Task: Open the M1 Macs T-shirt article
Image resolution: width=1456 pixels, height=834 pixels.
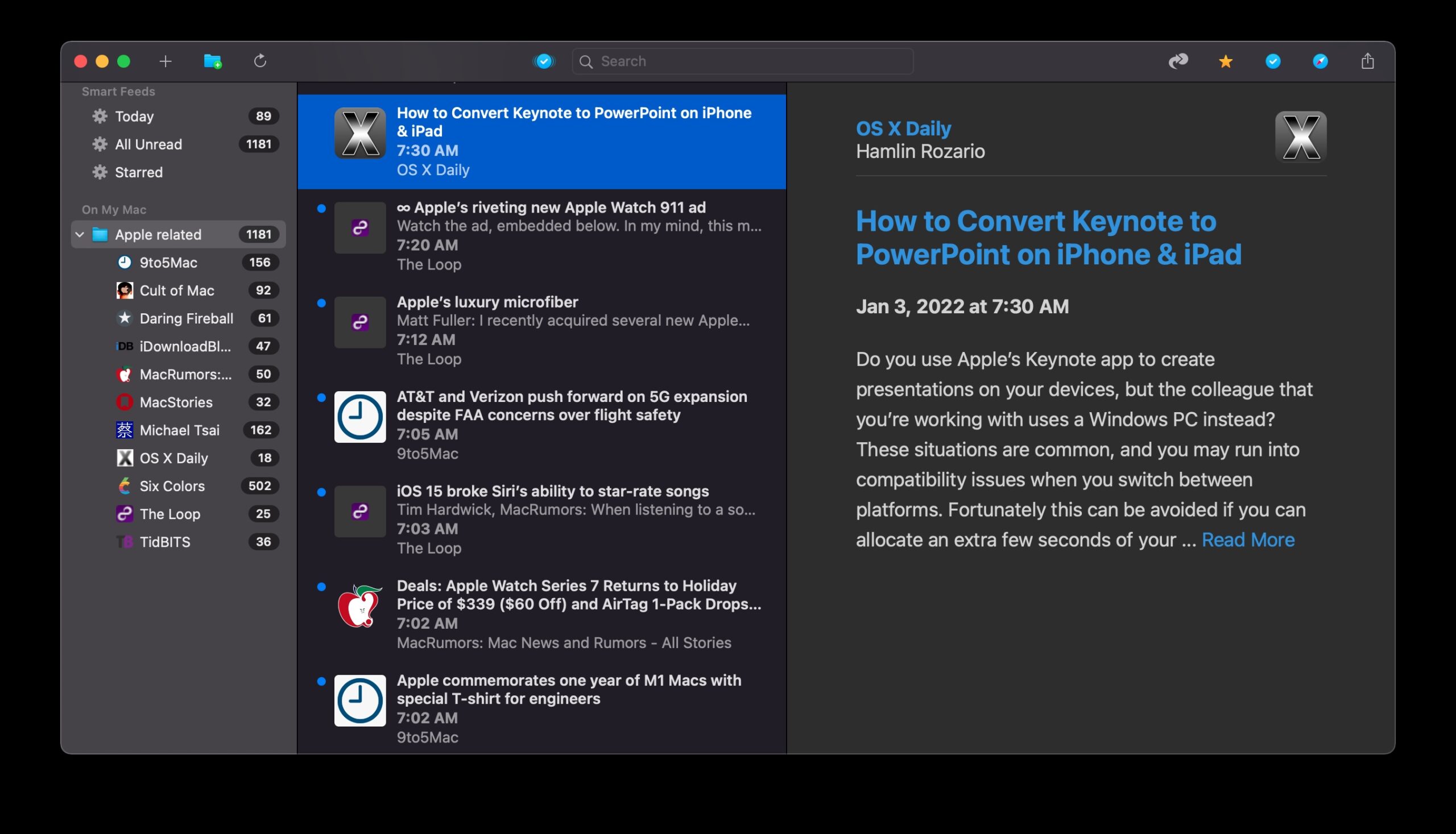Action: tap(541, 708)
